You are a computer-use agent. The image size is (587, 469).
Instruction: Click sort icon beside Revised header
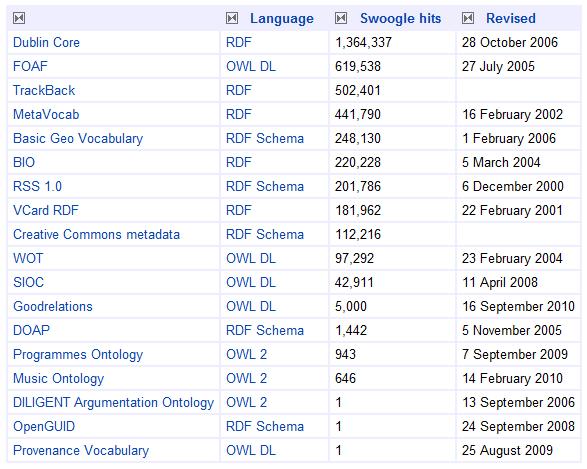click(468, 18)
